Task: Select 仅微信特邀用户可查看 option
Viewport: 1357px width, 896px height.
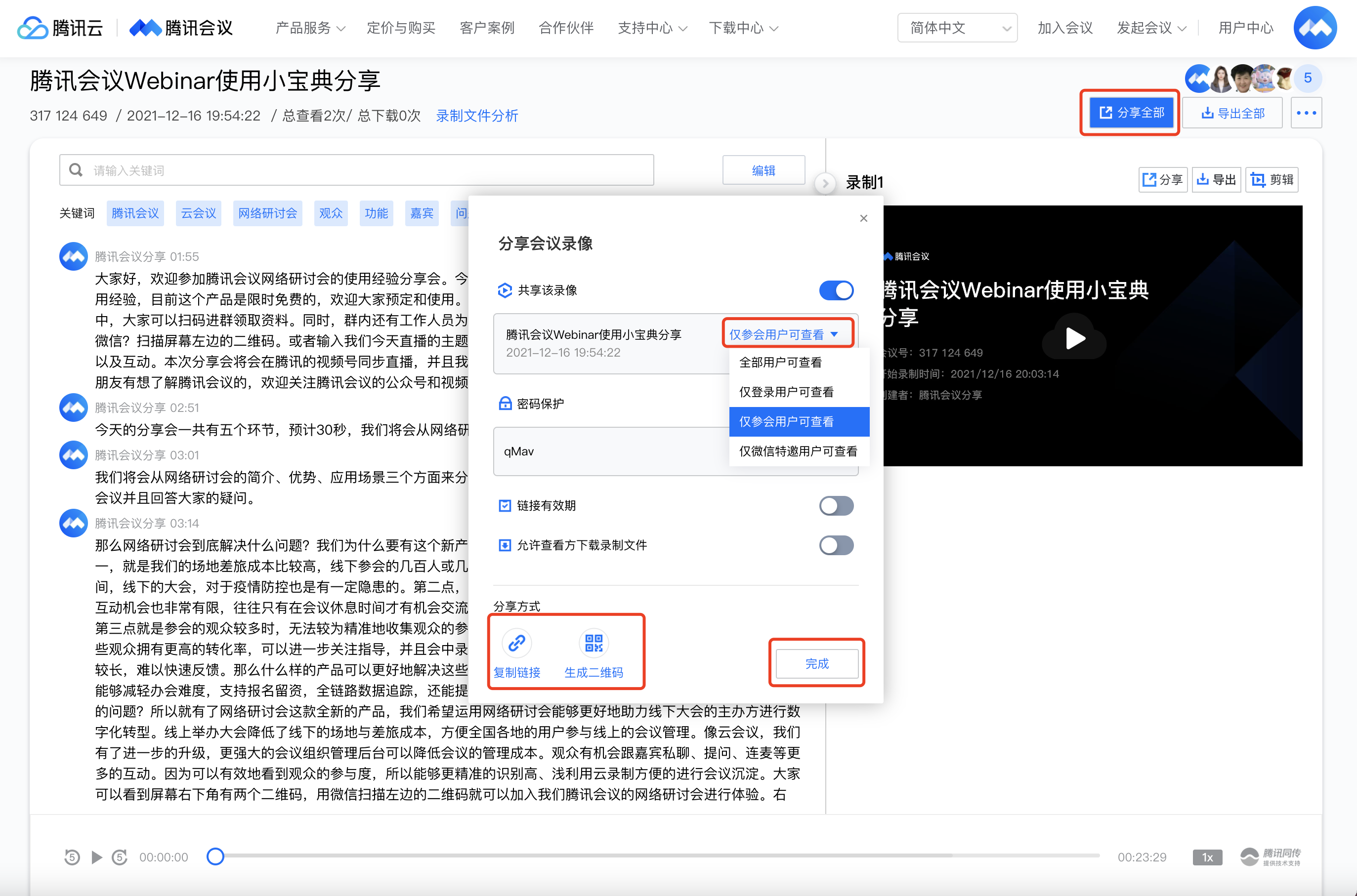Action: 799,451
